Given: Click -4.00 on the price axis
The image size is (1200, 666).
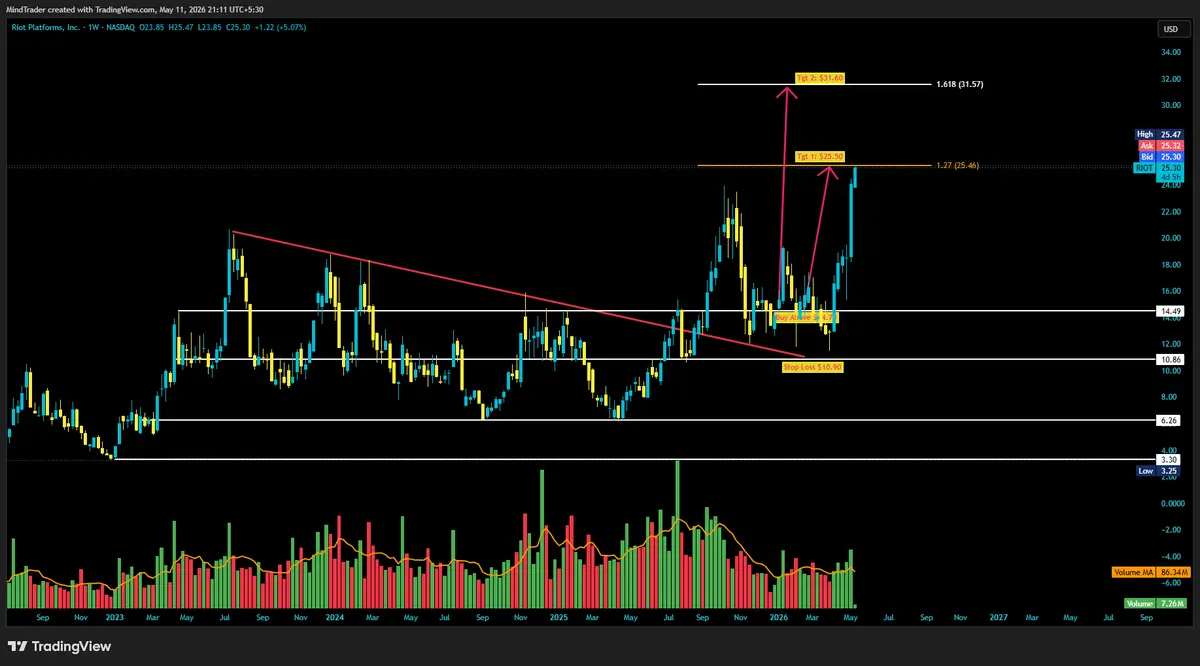Looking at the screenshot, I should [1171, 556].
